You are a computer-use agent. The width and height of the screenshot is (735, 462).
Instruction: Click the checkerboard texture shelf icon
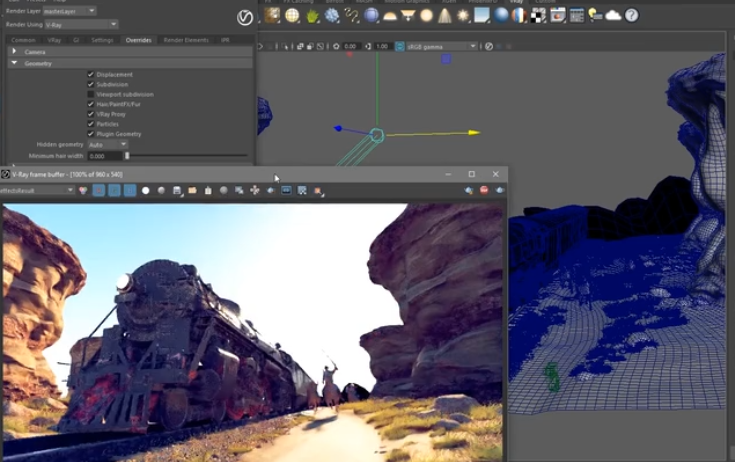point(537,15)
